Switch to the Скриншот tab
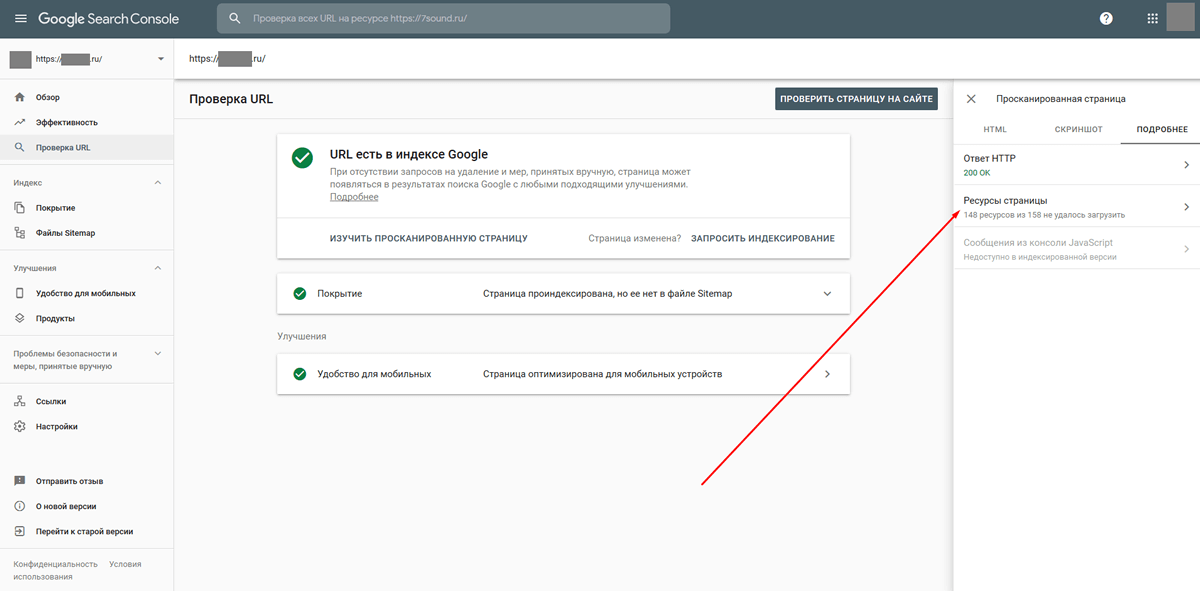The width and height of the screenshot is (1200, 591). point(1078,130)
